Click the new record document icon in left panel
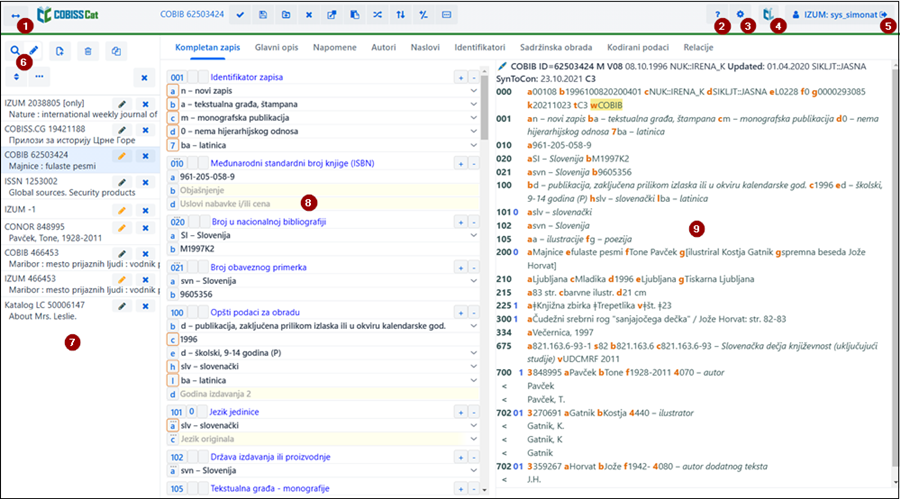This screenshot has width=900, height=499. point(60,51)
